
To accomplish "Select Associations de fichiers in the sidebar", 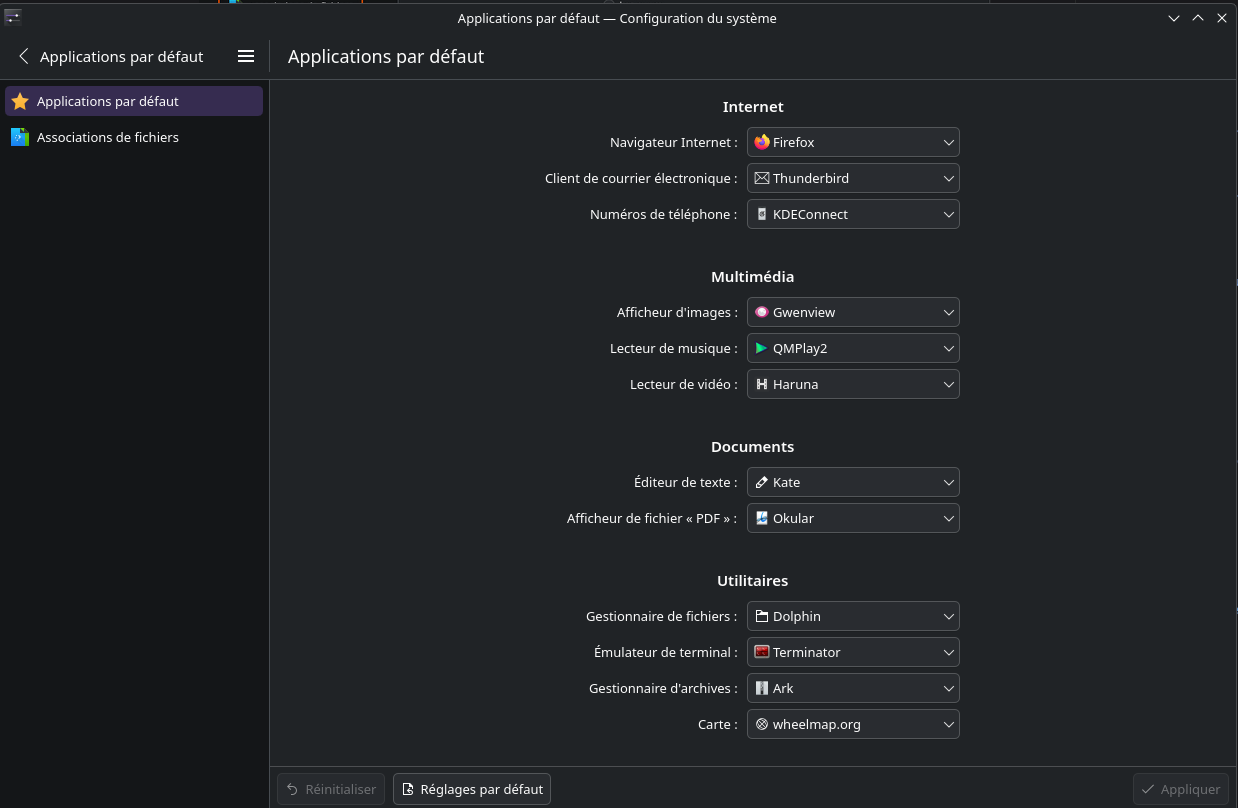I will (x=108, y=137).
